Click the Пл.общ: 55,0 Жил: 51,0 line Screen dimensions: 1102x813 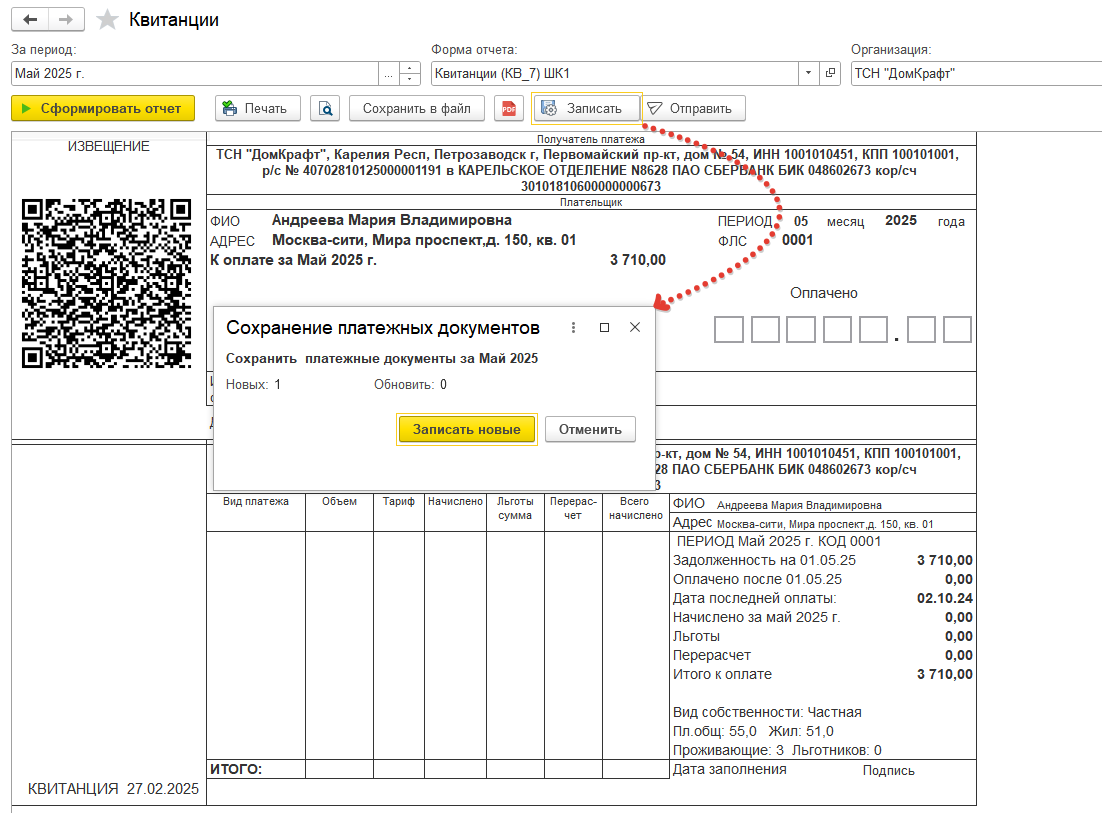point(753,731)
